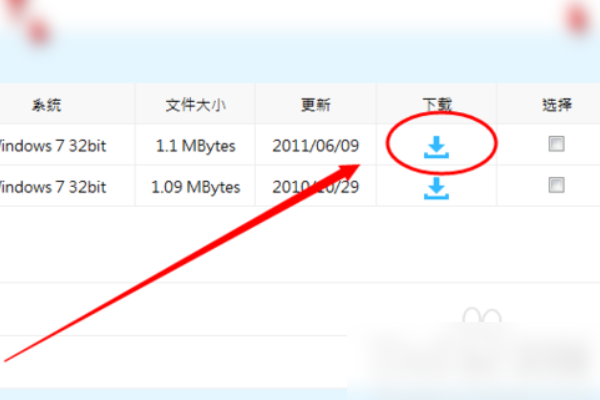Select the Windows 7 32bit cell in second row

click(x=53, y=186)
